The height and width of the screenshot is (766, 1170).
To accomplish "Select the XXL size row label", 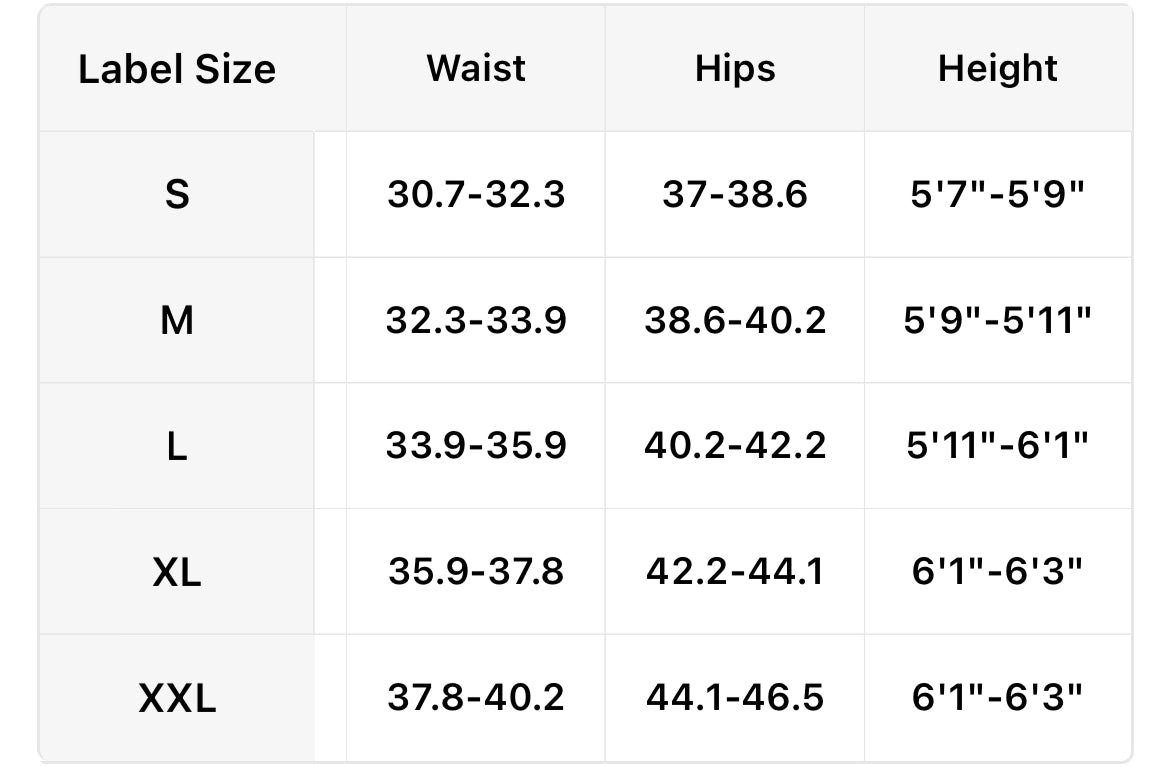I will coord(177,698).
